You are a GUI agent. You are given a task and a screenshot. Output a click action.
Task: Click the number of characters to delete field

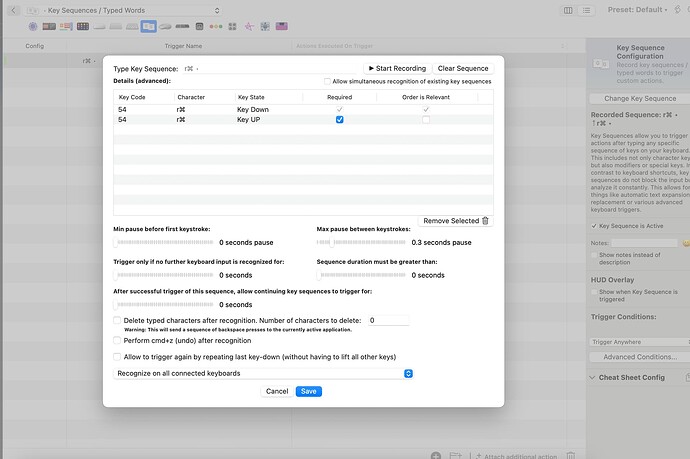pyautogui.click(x=387, y=320)
